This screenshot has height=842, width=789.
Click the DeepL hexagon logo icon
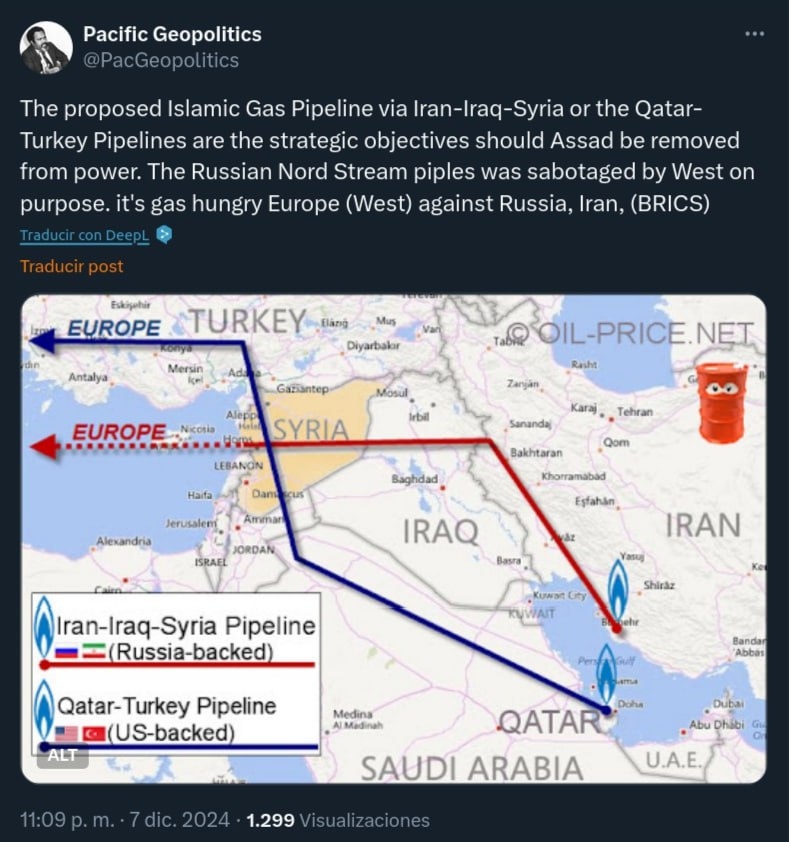click(164, 235)
